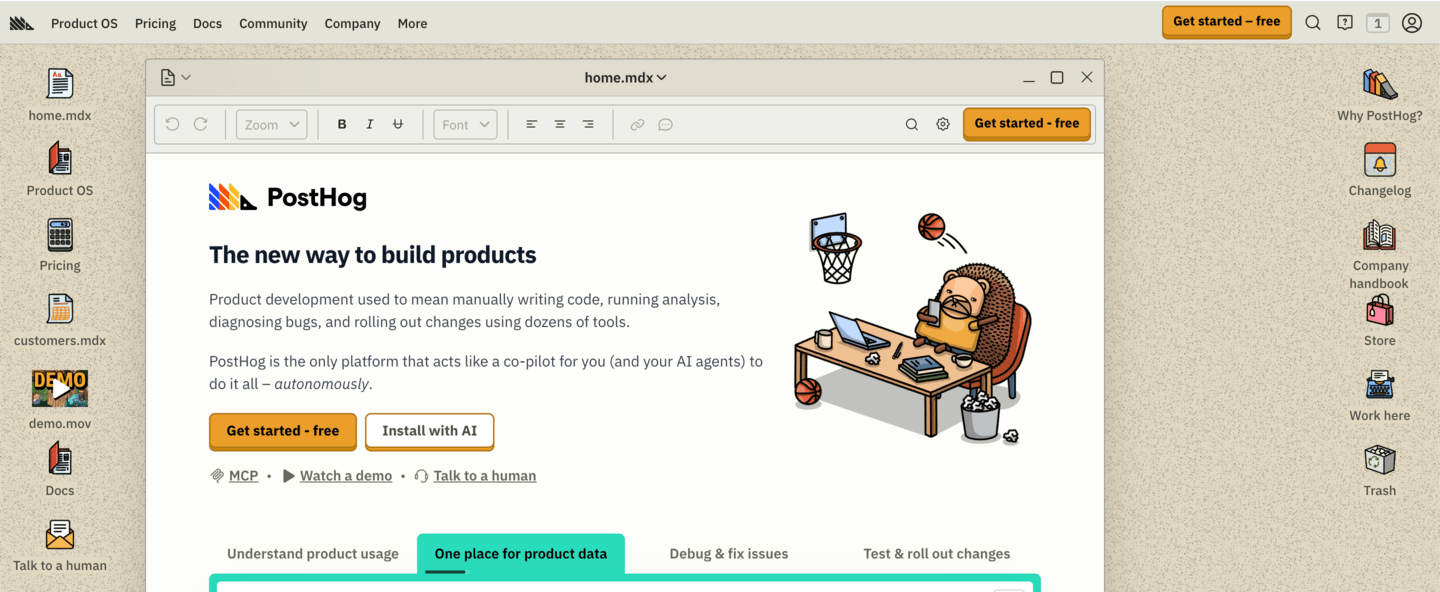The height and width of the screenshot is (592, 1440).
Task: Open the Company menu
Action: click(x=352, y=23)
